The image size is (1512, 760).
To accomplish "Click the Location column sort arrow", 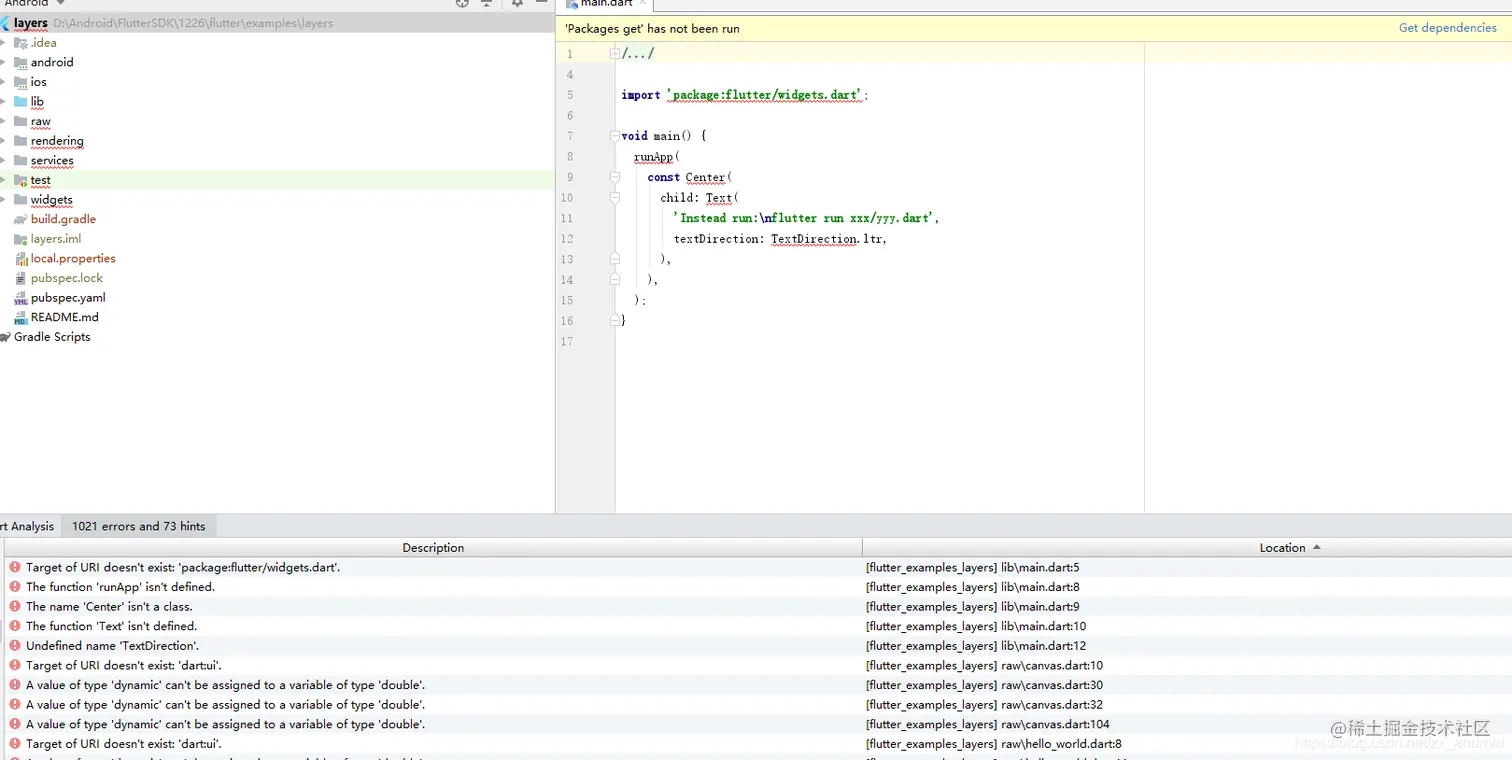I will tap(1316, 548).
